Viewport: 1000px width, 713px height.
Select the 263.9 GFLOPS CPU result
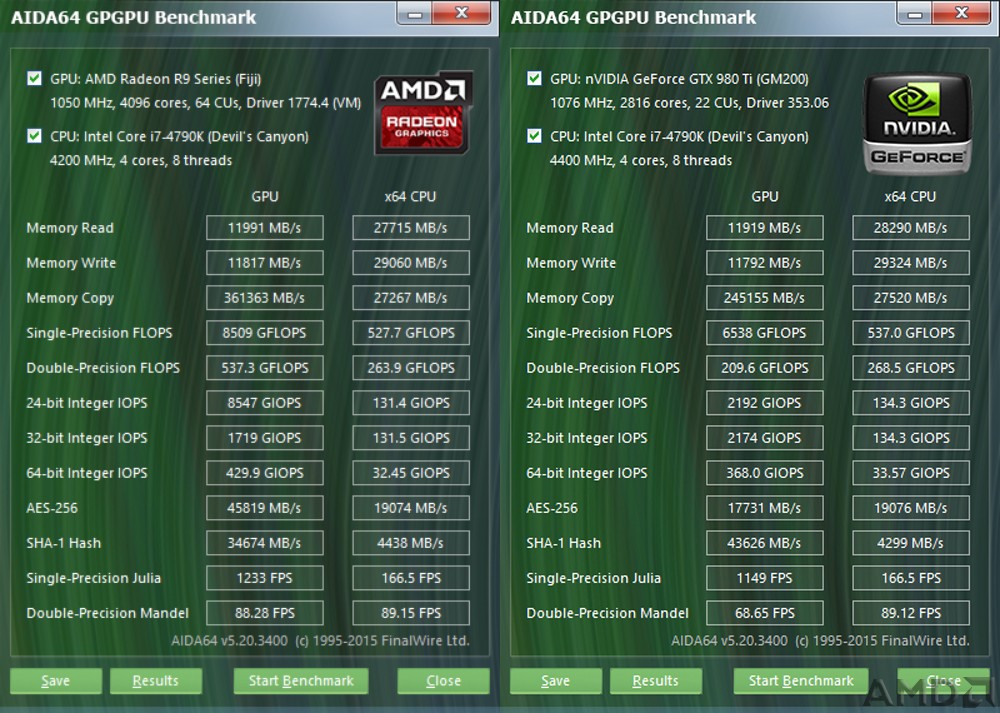click(411, 368)
